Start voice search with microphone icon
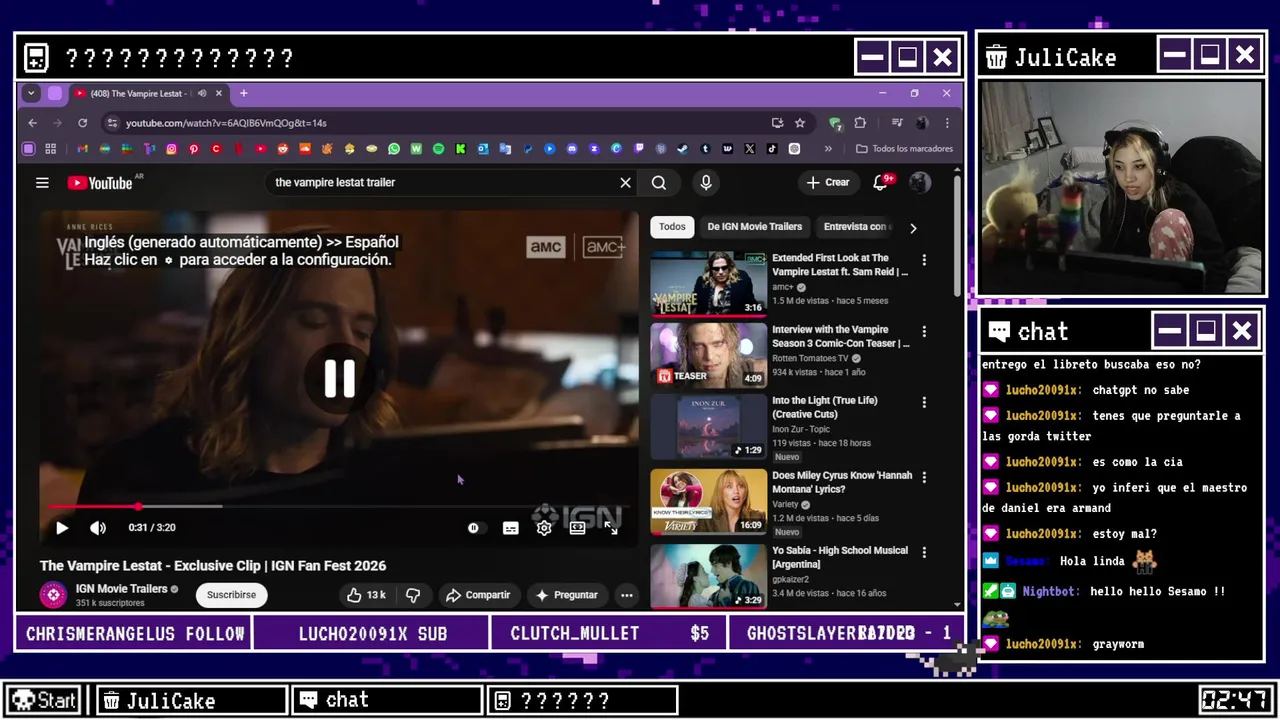1280x720 pixels. pyautogui.click(x=706, y=183)
